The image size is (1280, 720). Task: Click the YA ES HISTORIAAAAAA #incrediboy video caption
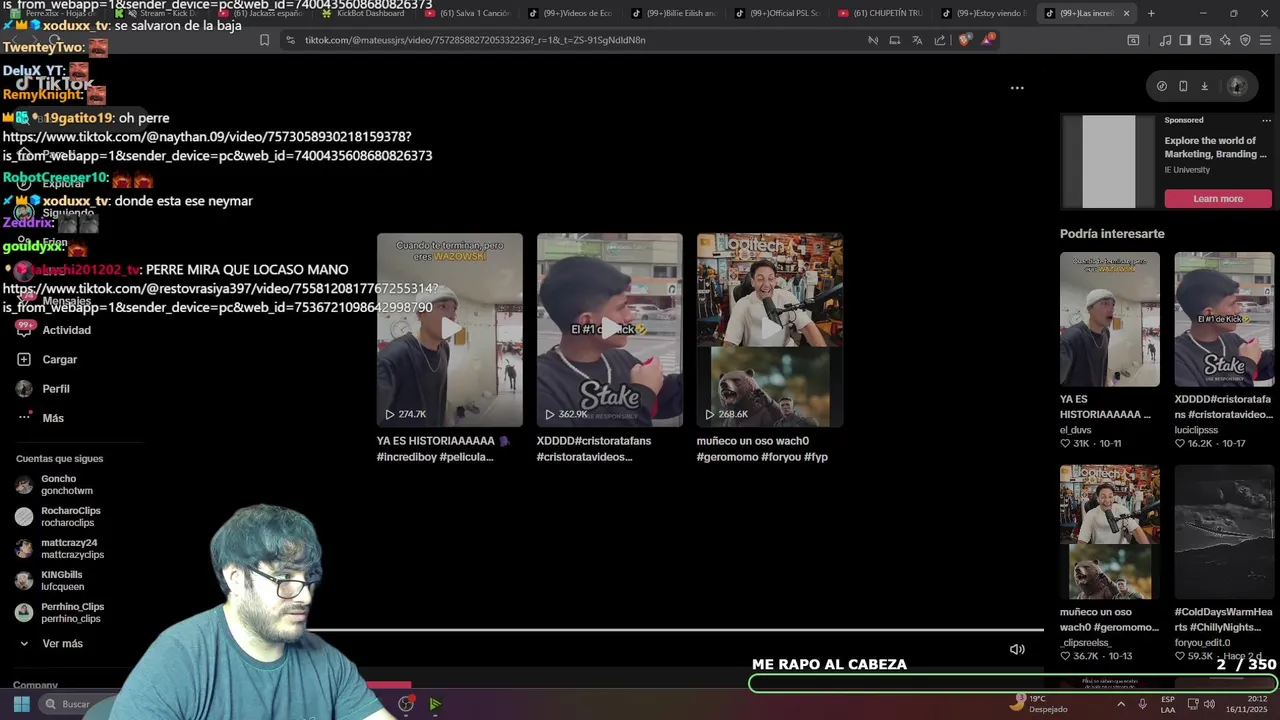(442, 449)
